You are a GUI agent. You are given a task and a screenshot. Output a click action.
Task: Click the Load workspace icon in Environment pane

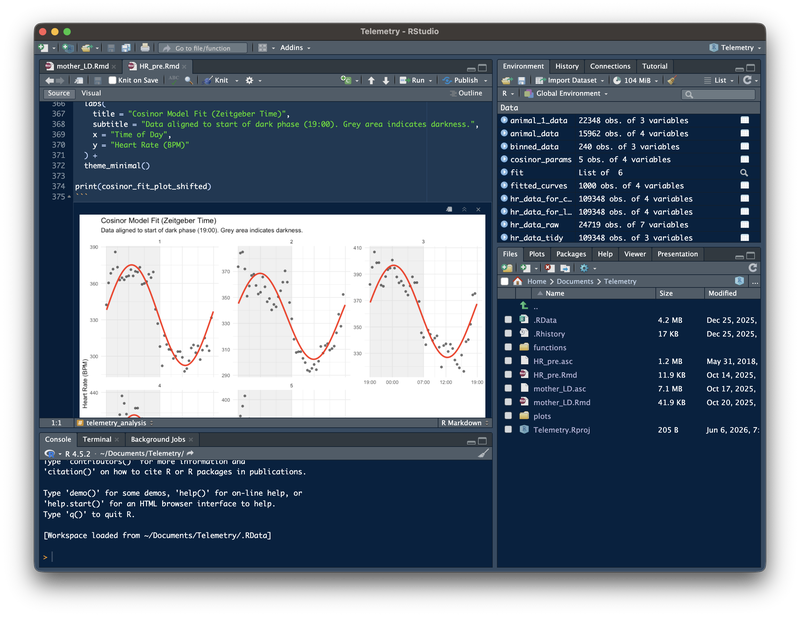[506, 80]
